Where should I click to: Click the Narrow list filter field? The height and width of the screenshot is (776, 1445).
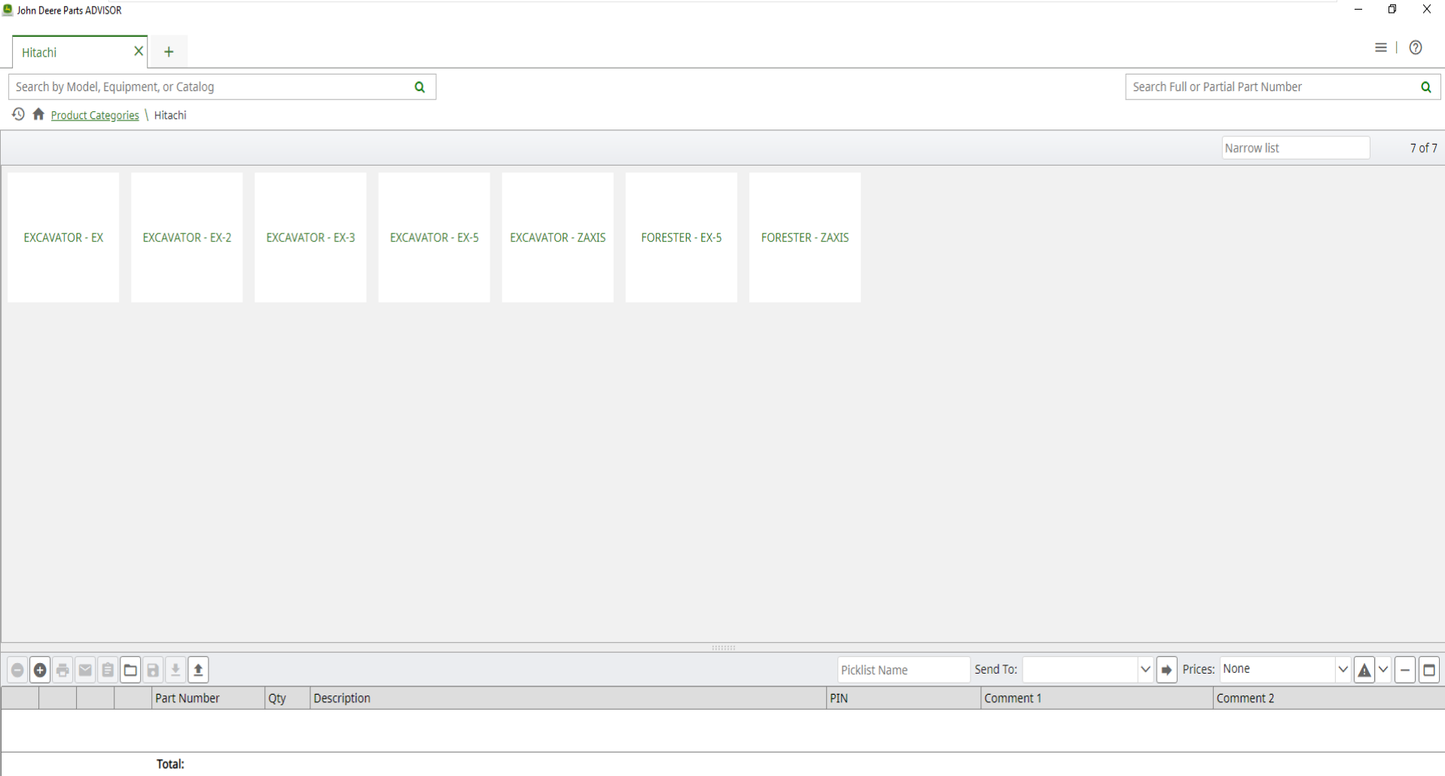click(1296, 148)
